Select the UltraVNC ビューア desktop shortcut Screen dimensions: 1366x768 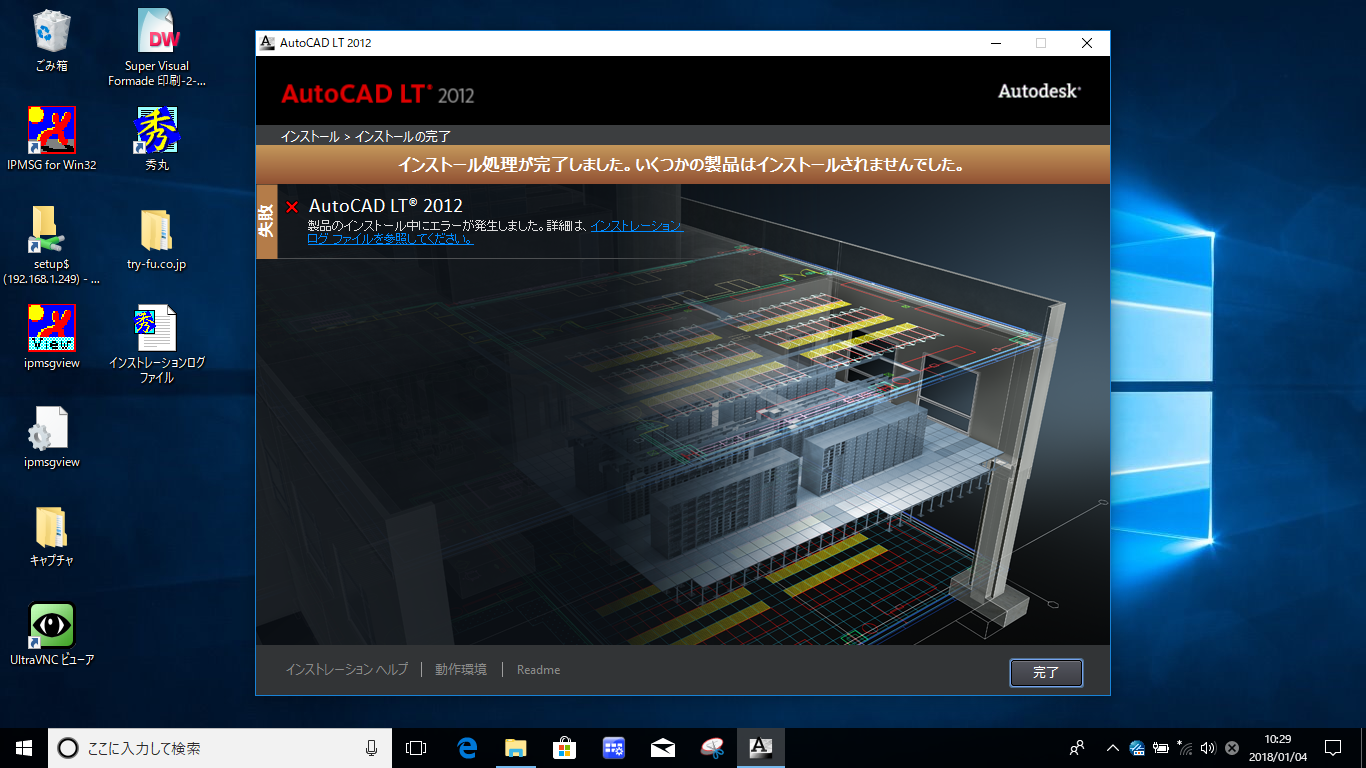[51, 634]
